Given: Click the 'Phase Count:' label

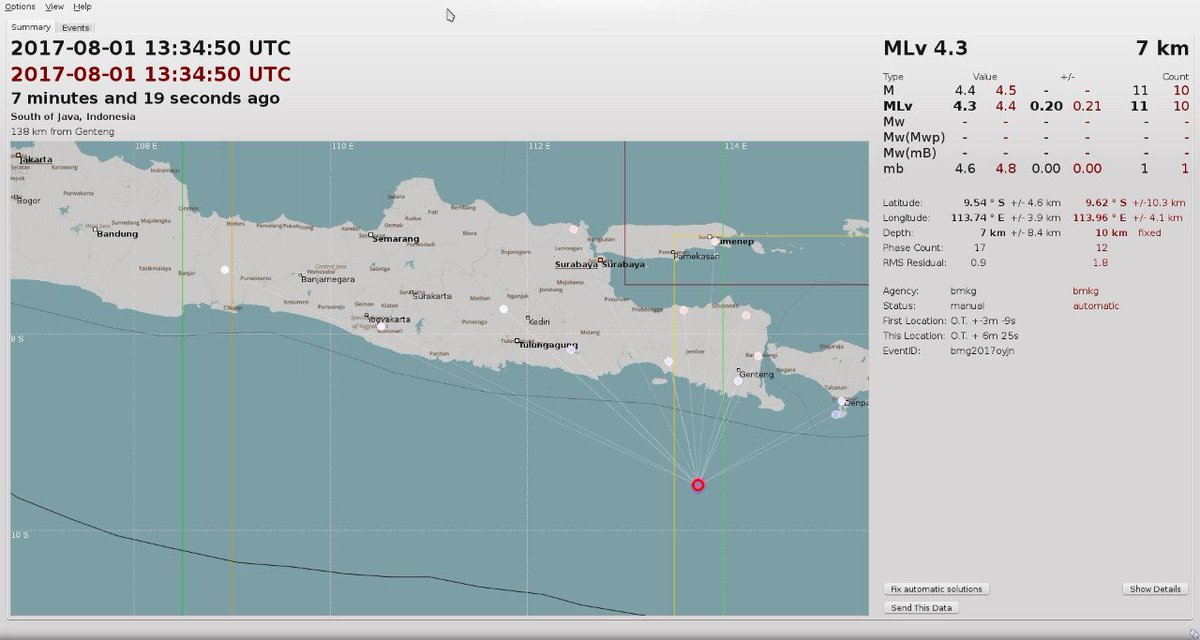Looking at the screenshot, I should [x=913, y=247].
